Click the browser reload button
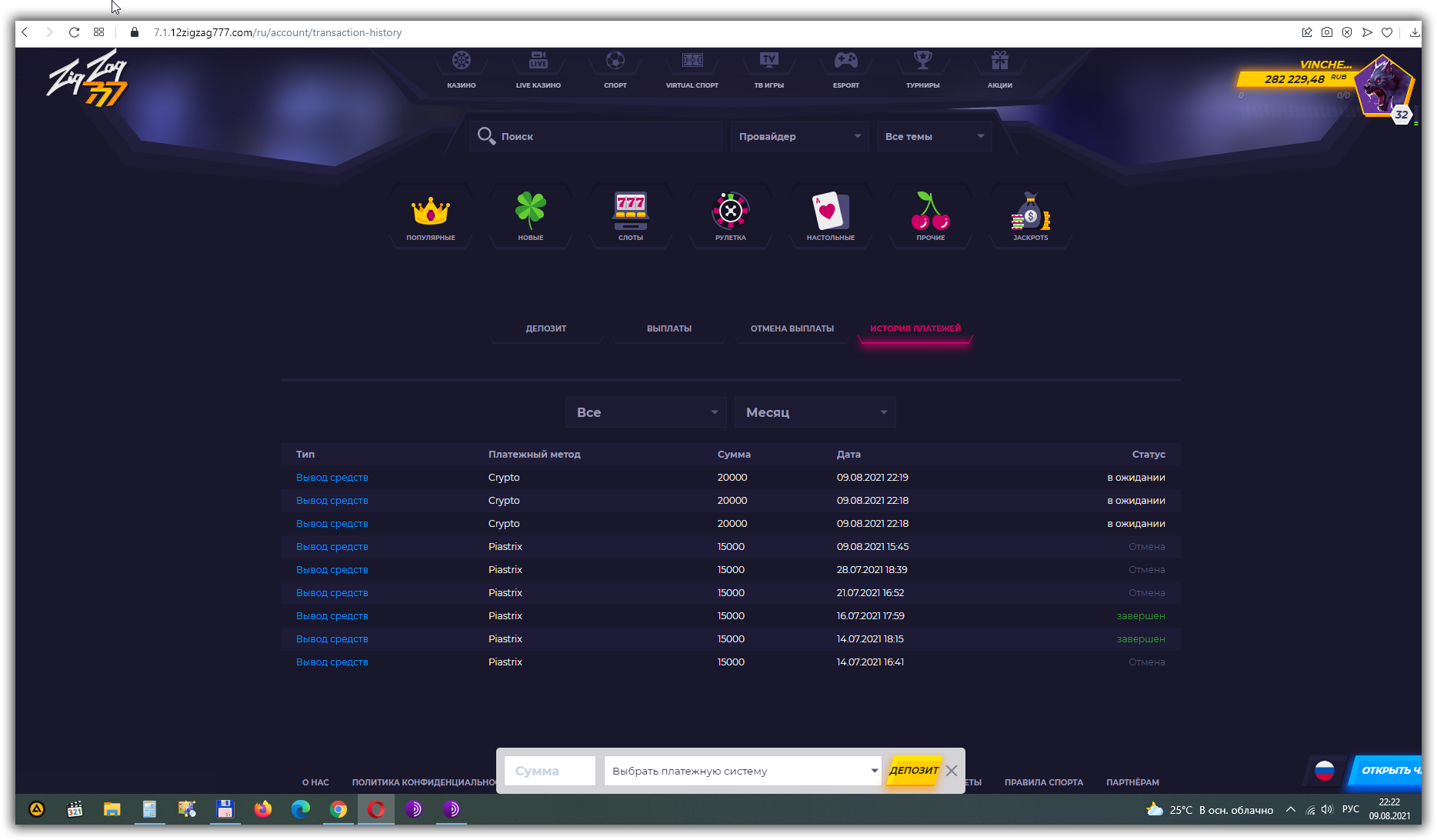1437x840 pixels. (74, 32)
